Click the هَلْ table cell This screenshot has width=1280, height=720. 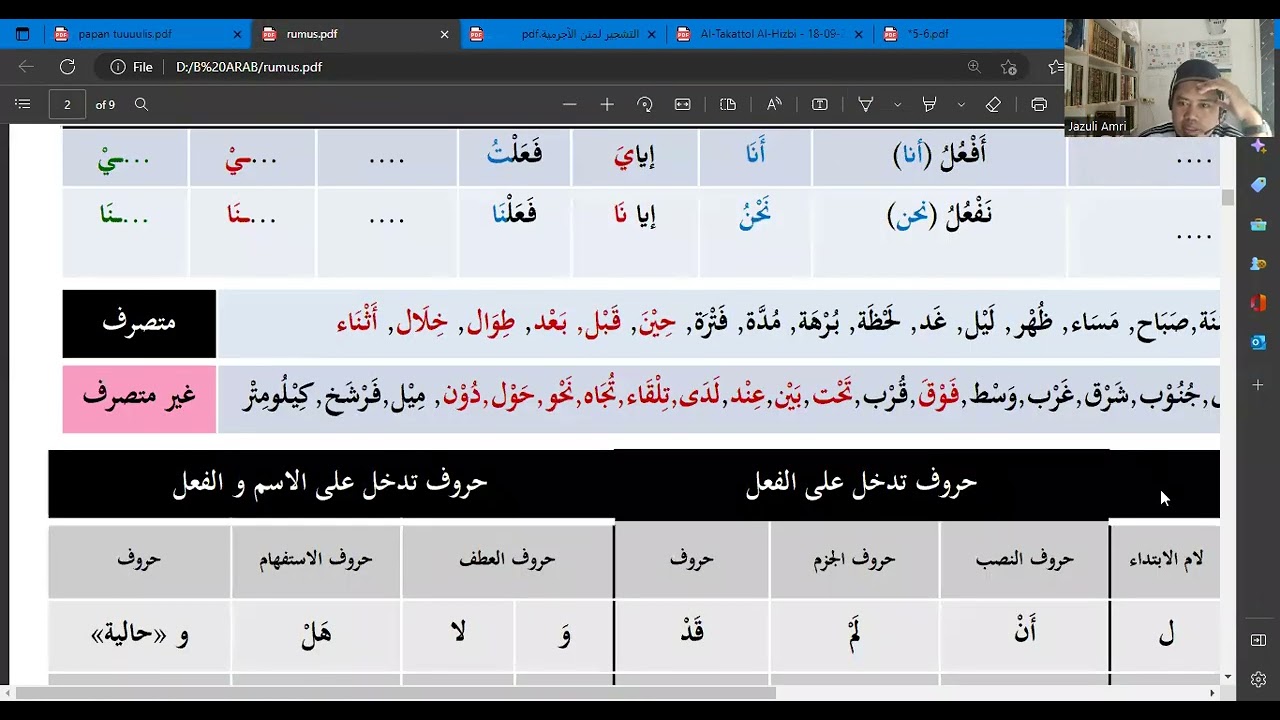pos(316,634)
